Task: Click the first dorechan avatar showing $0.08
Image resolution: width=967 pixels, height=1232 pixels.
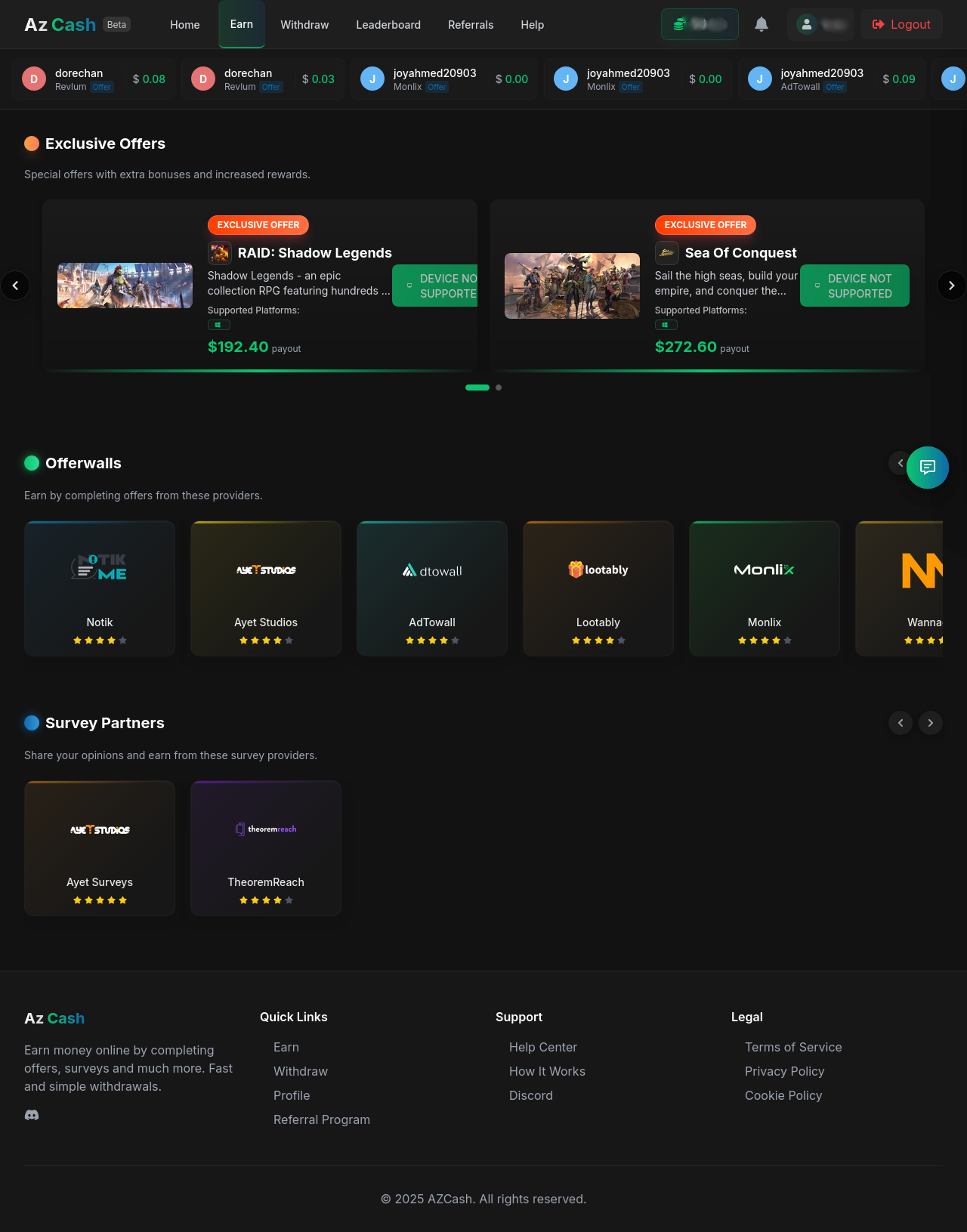Action: pyautogui.click(x=34, y=79)
